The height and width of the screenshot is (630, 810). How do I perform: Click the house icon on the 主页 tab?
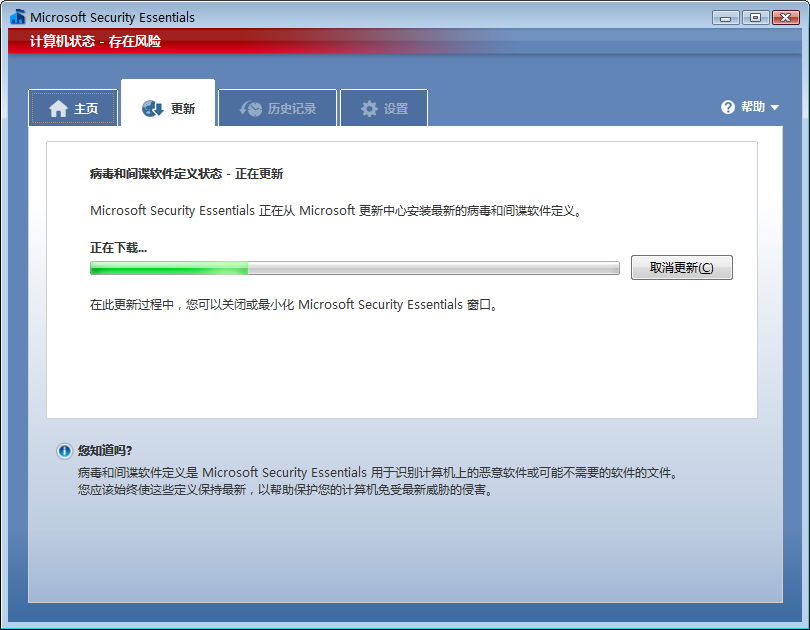tap(58, 108)
